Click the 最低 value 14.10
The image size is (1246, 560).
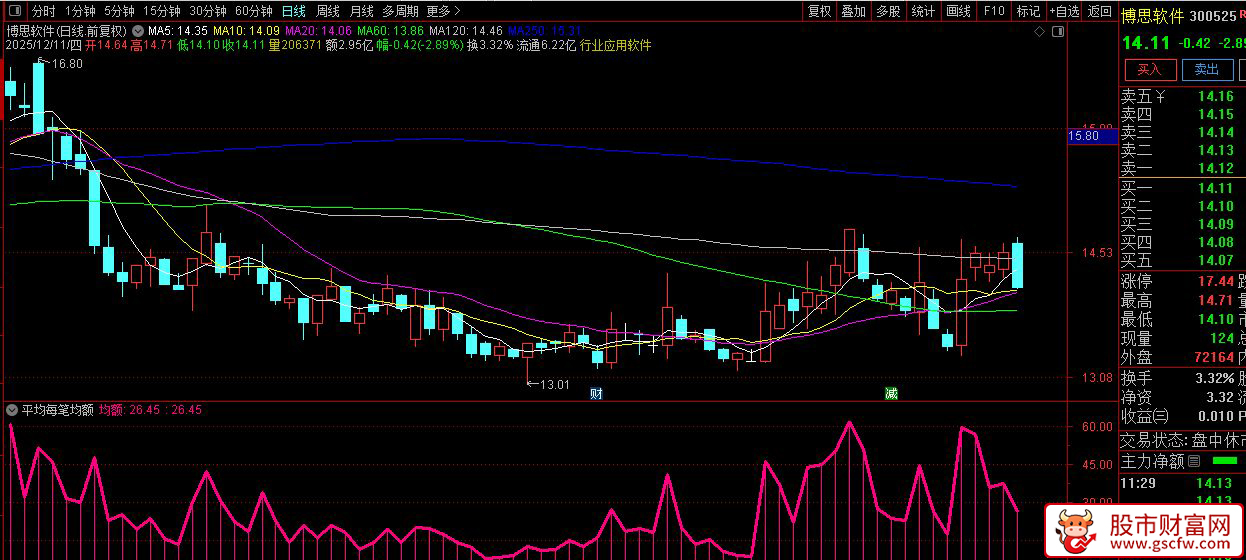coord(1215,319)
